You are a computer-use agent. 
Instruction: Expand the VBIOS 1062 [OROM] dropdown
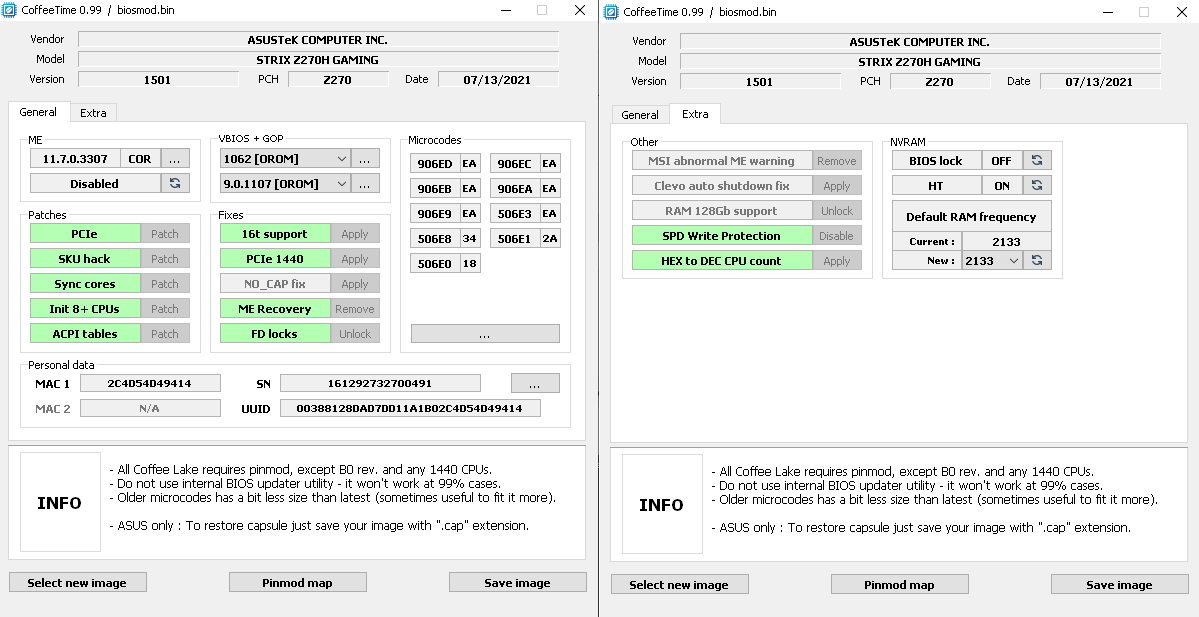(x=341, y=159)
